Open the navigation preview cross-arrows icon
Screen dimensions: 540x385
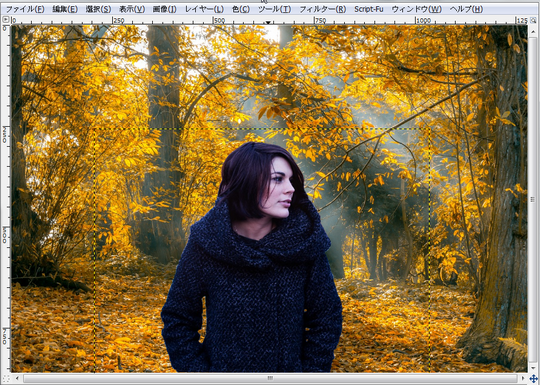point(533,379)
